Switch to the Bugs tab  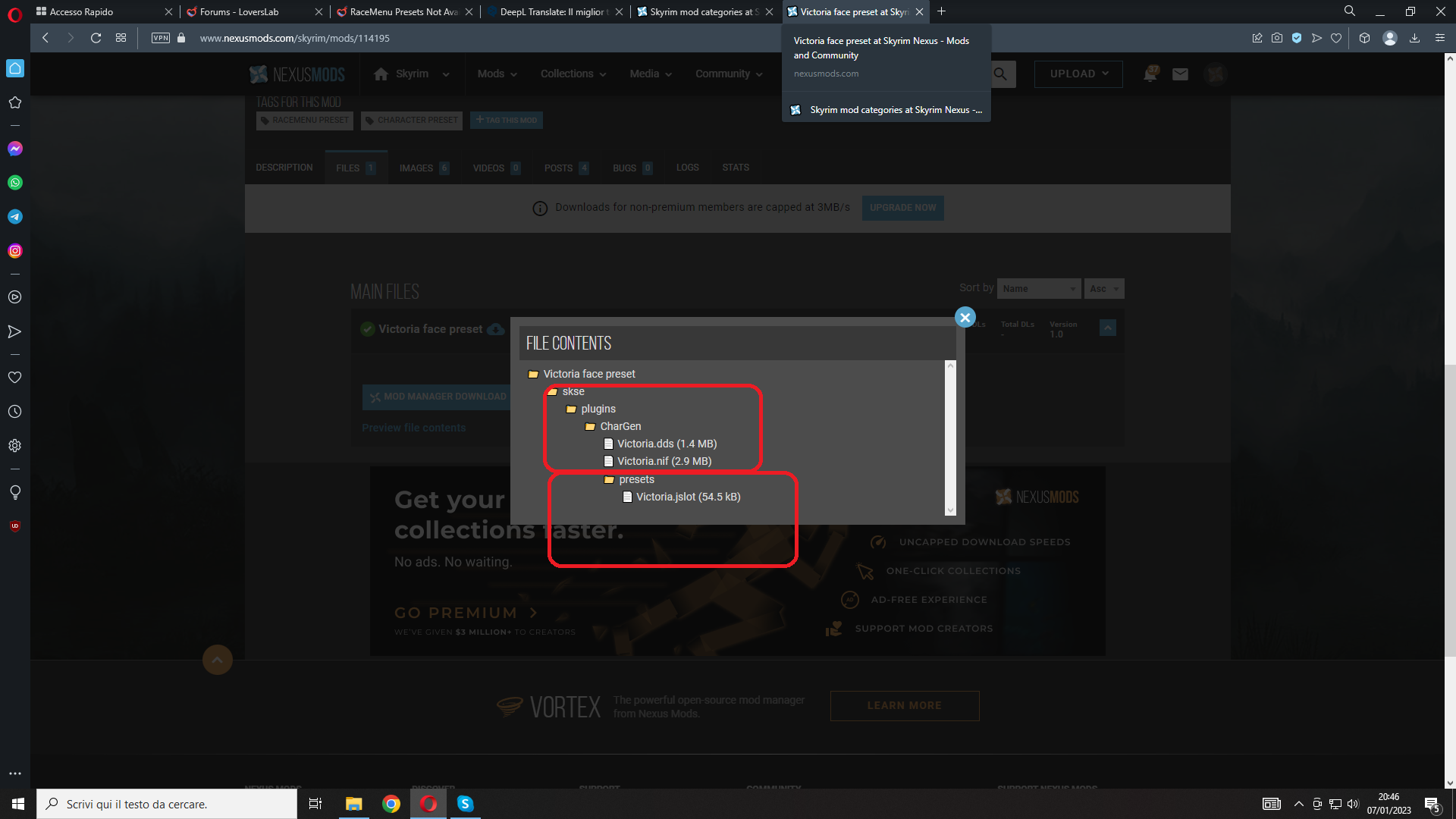click(632, 168)
